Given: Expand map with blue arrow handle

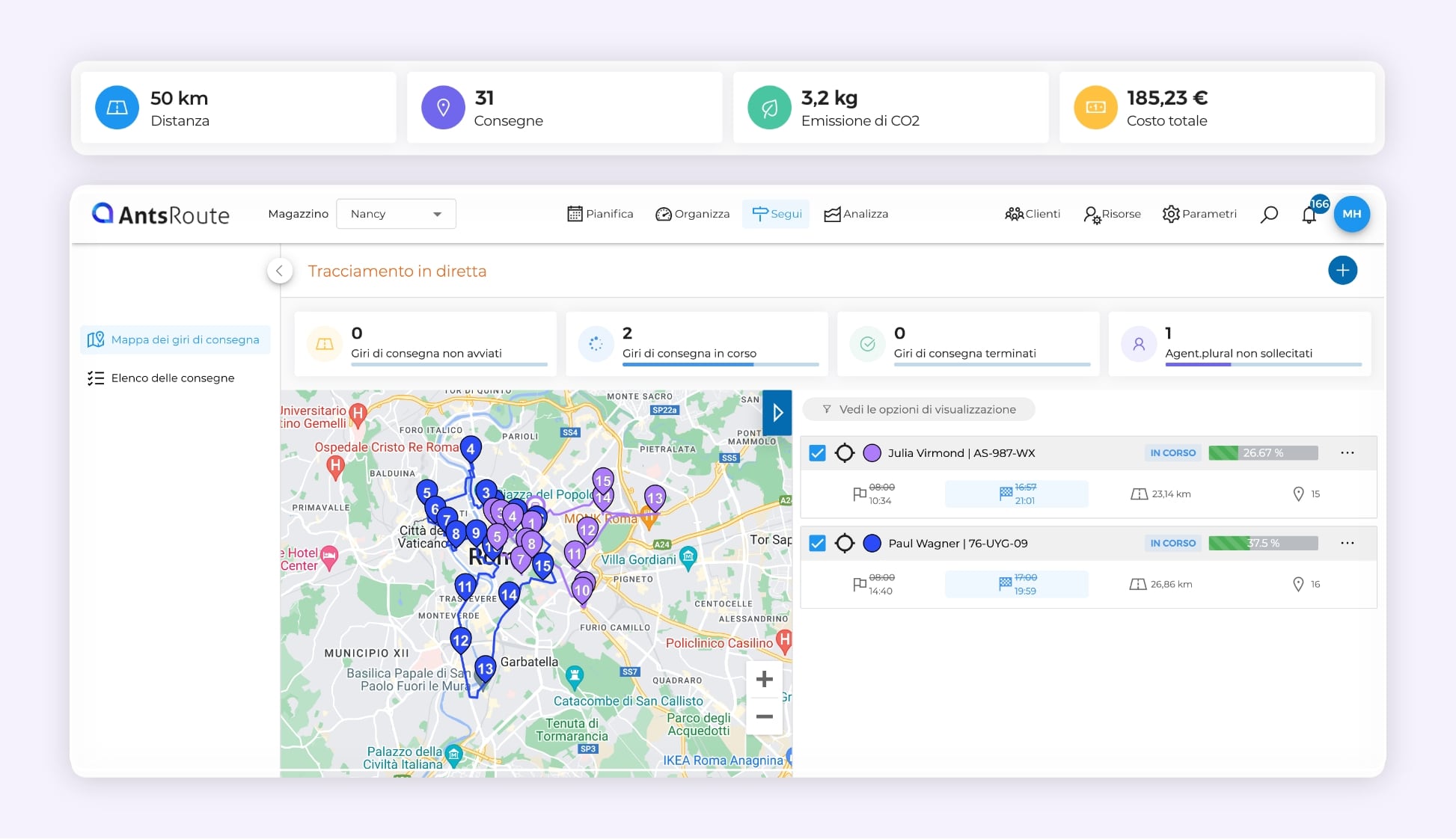Looking at the screenshot, I should pyautogui.click(x=777, y=412).
